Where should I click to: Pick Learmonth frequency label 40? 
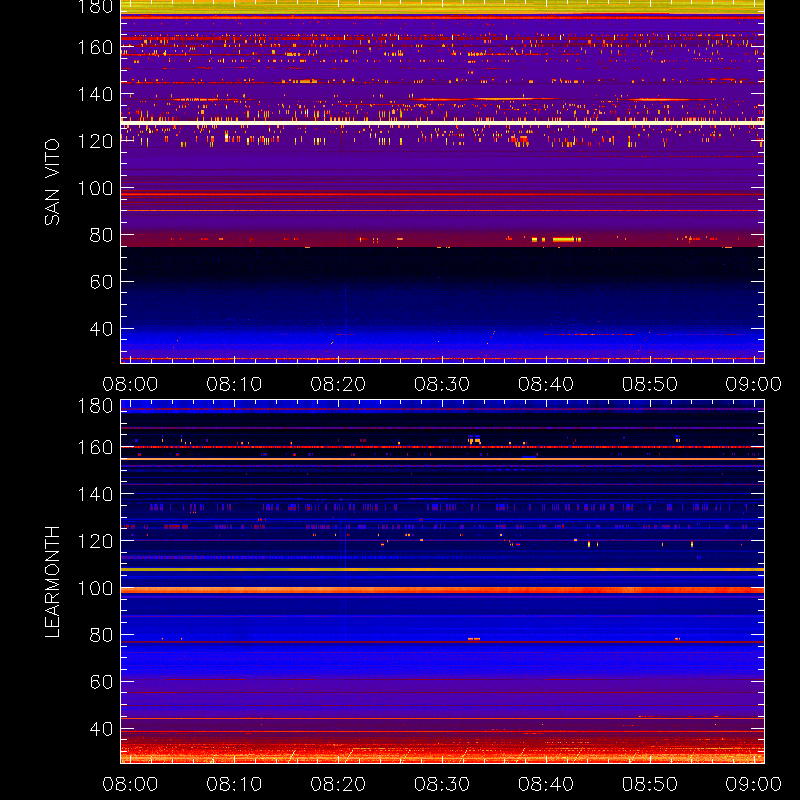[101, 729]
